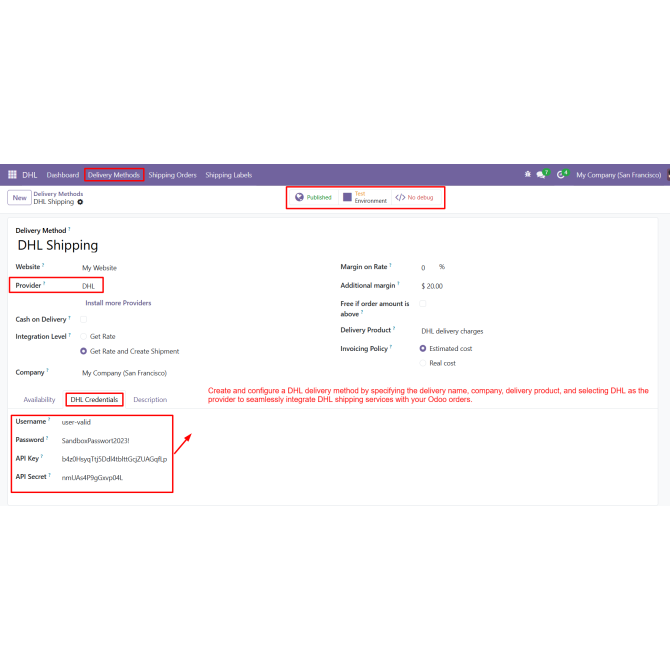Click the New button
This screenshot has width=670, height=670.
pos(19,198)
